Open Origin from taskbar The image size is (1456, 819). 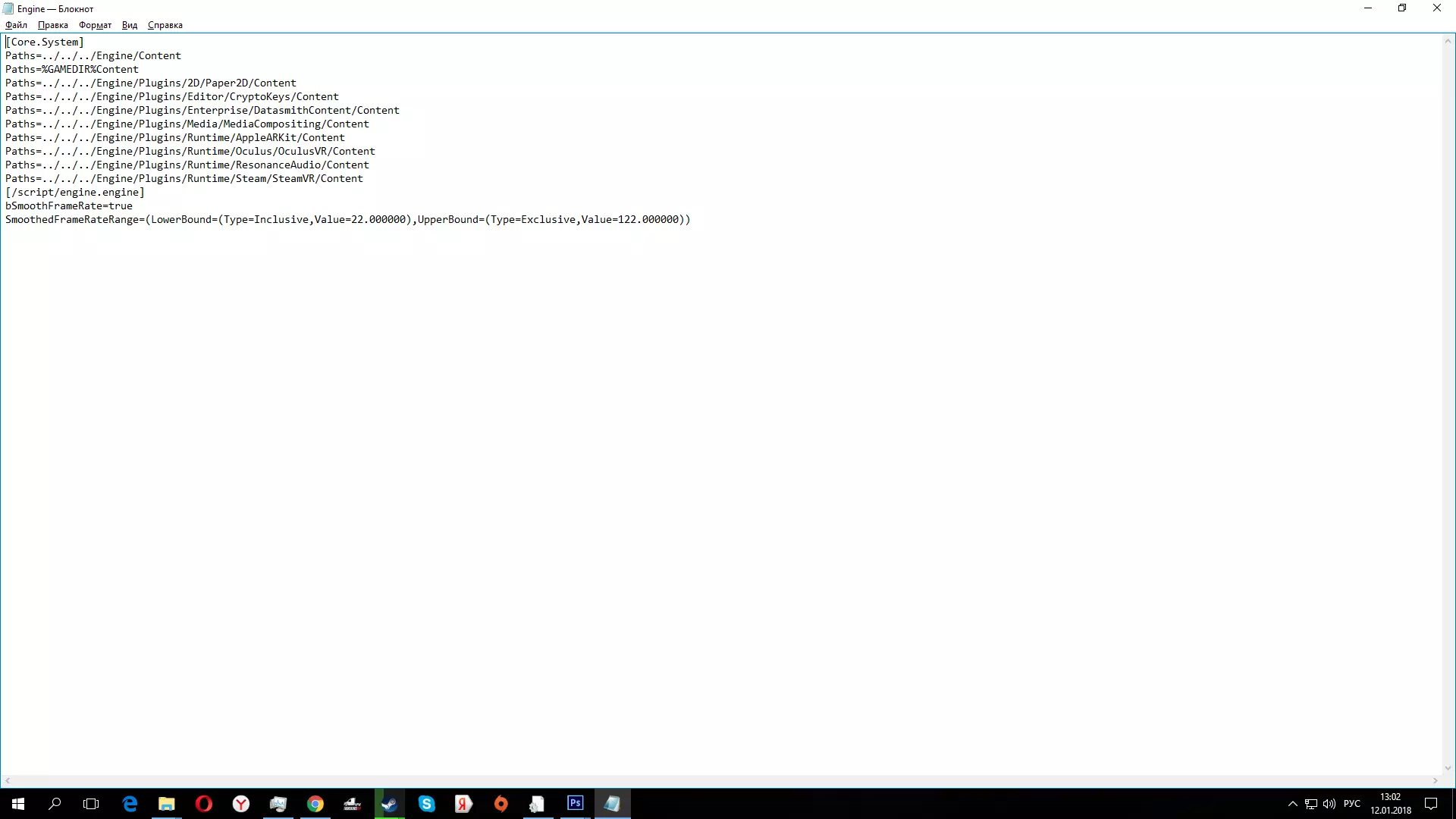[501, 804]
